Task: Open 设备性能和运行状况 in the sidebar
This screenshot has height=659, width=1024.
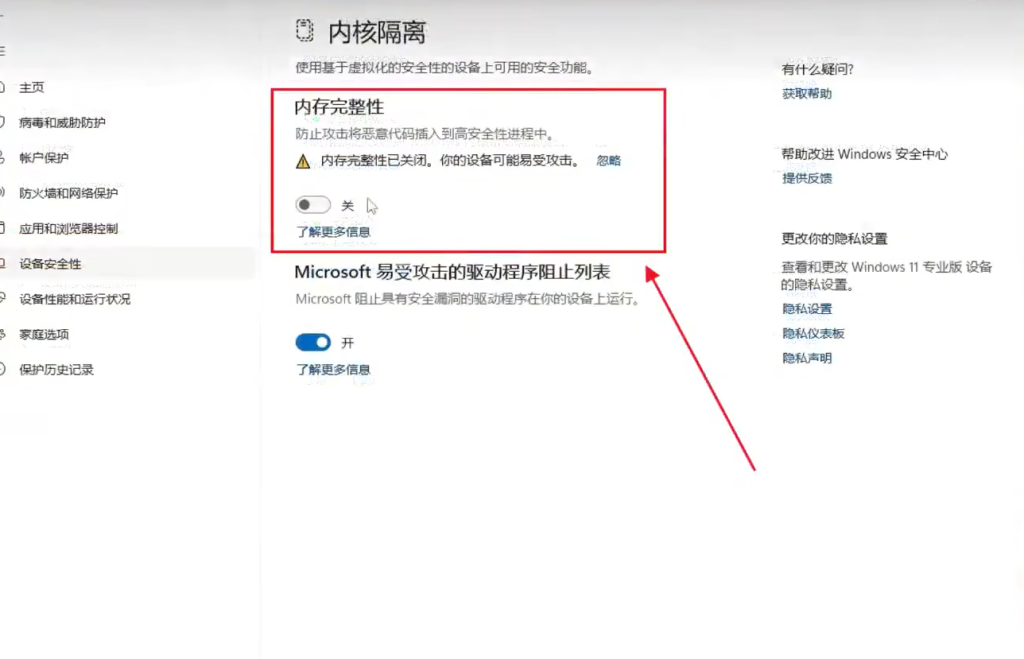Action: [74, 299]
